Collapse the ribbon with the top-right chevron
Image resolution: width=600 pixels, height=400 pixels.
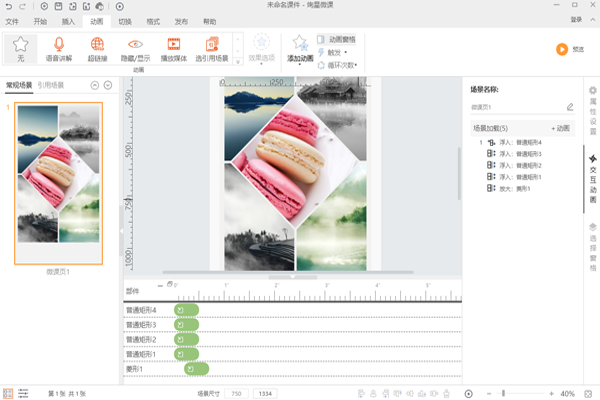tap(593, 20)
